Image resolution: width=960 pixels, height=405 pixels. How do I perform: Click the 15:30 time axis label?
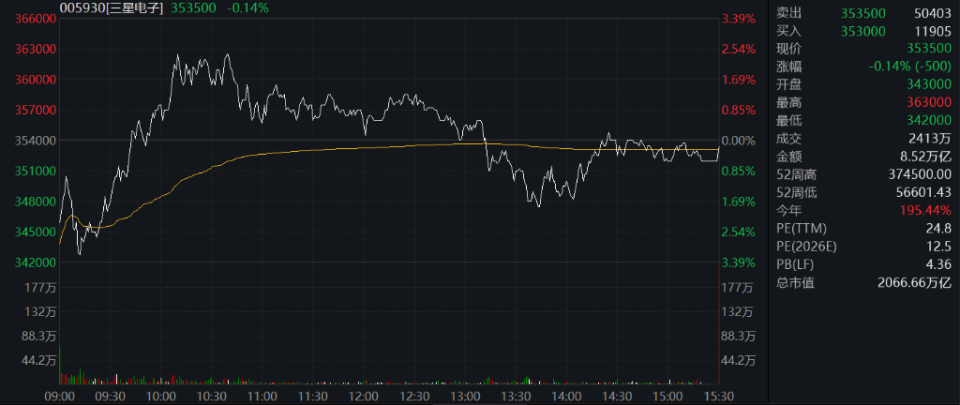pos(718,395)
